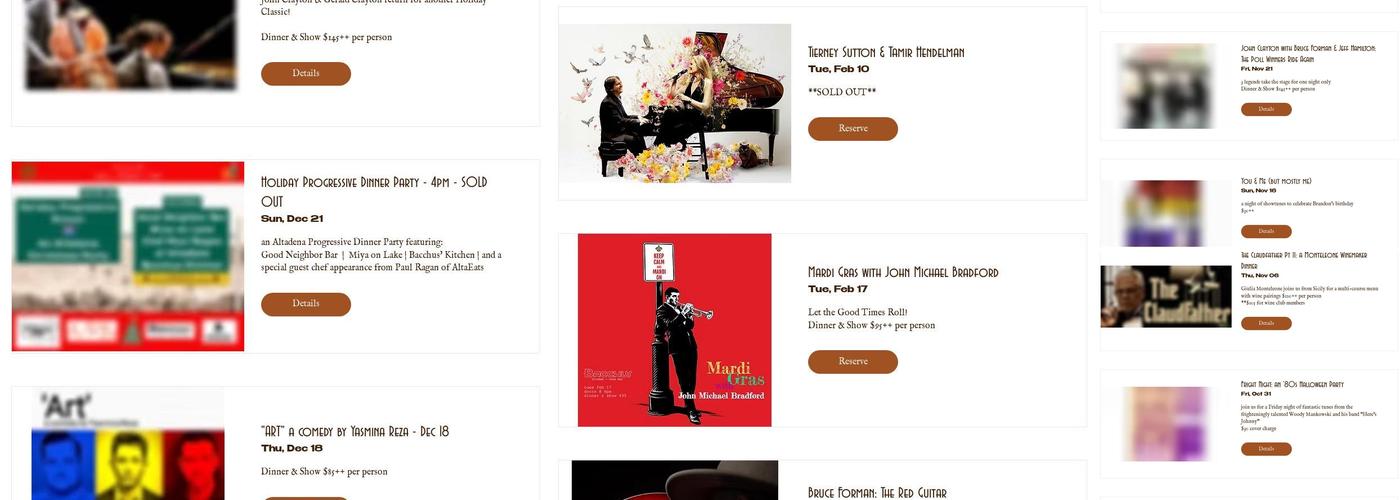This screenshot has width=1400, height=500.
Task: Click the Tierney Sutton & Tamir Hendelman title
Action: (886, 52)
